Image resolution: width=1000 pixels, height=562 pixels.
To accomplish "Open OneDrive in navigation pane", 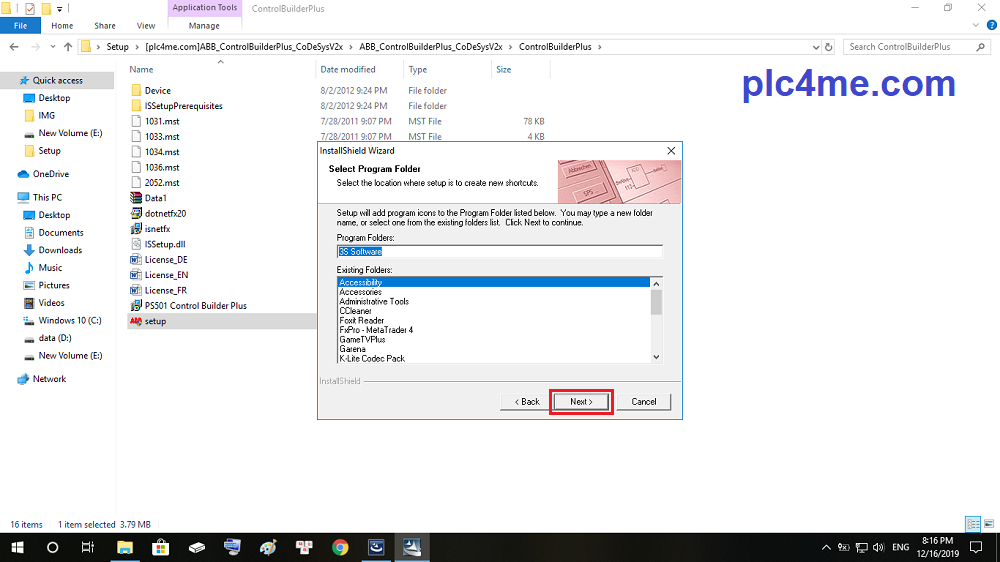I will click(50, 174).
